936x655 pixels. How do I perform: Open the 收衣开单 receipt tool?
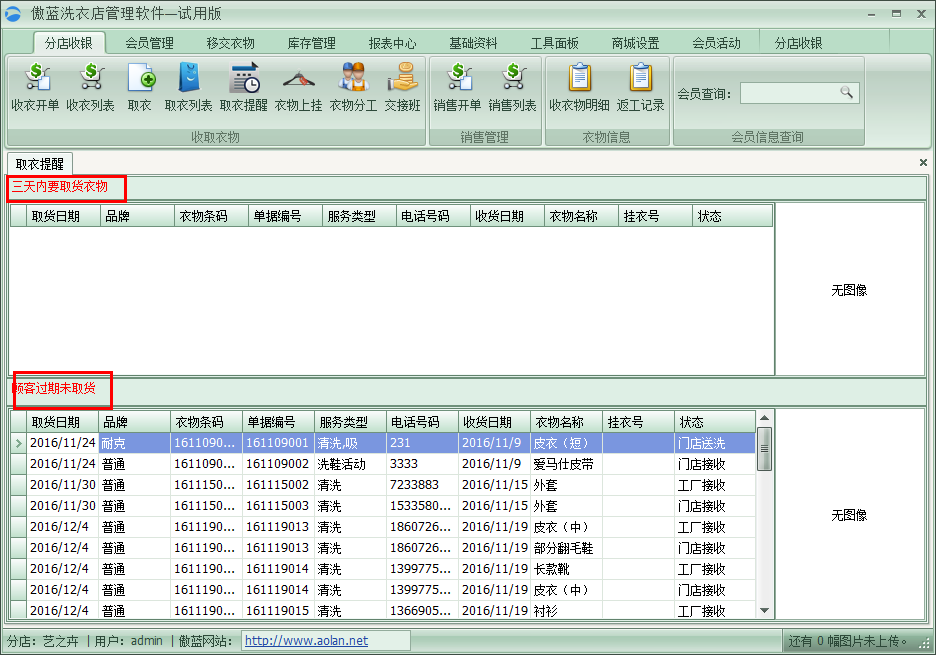(x=35, y=86)
